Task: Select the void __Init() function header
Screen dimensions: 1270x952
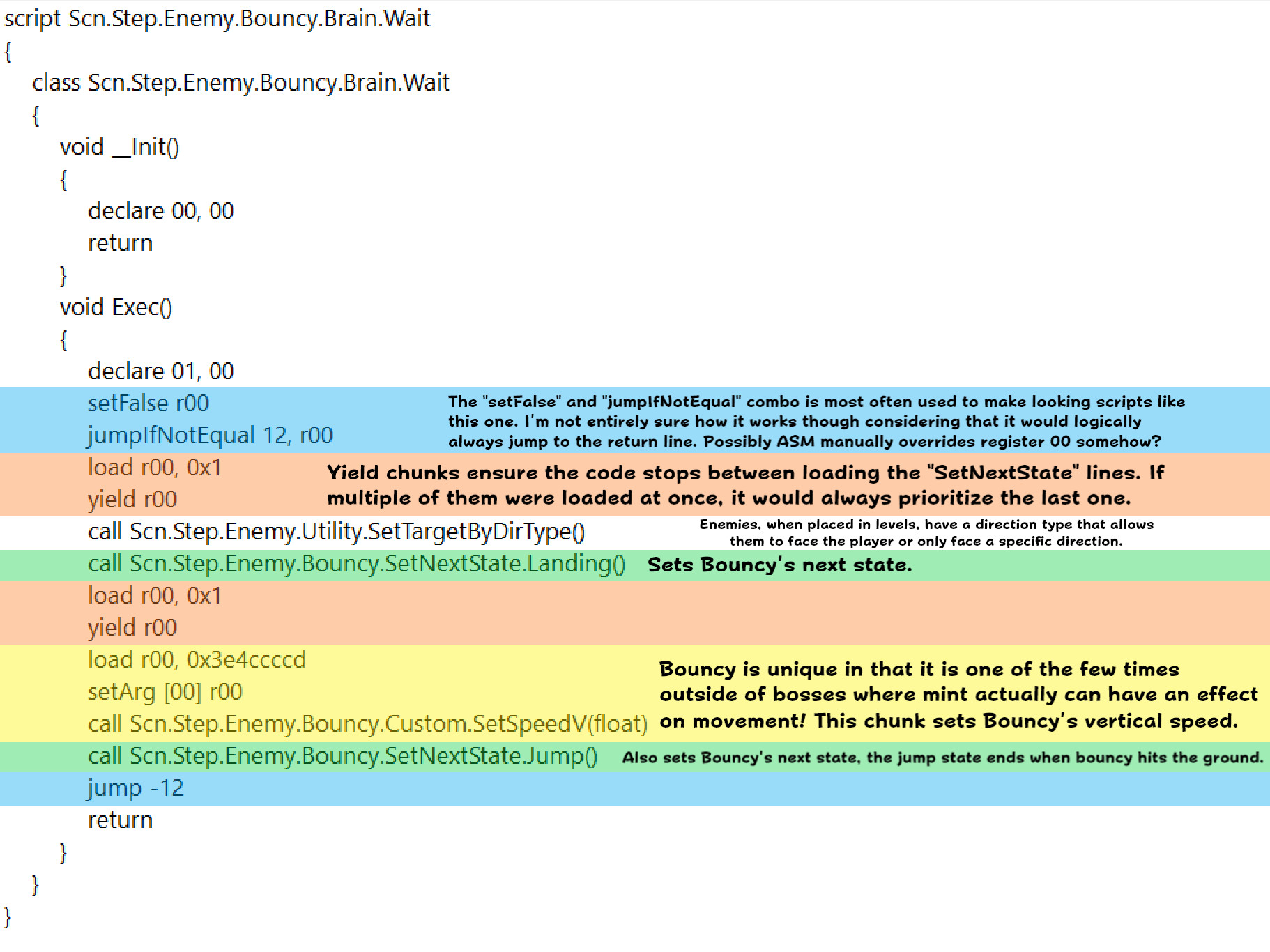Action: pyautogui.click(x=118, y=147)
